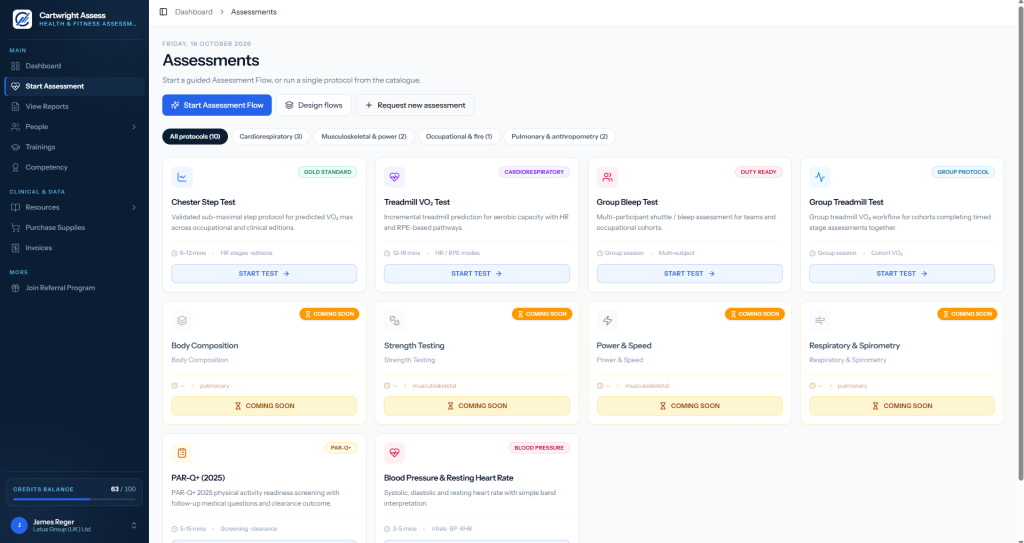Click the Start Assessment Flow button
1024x543 pixels.
[217, 105]
